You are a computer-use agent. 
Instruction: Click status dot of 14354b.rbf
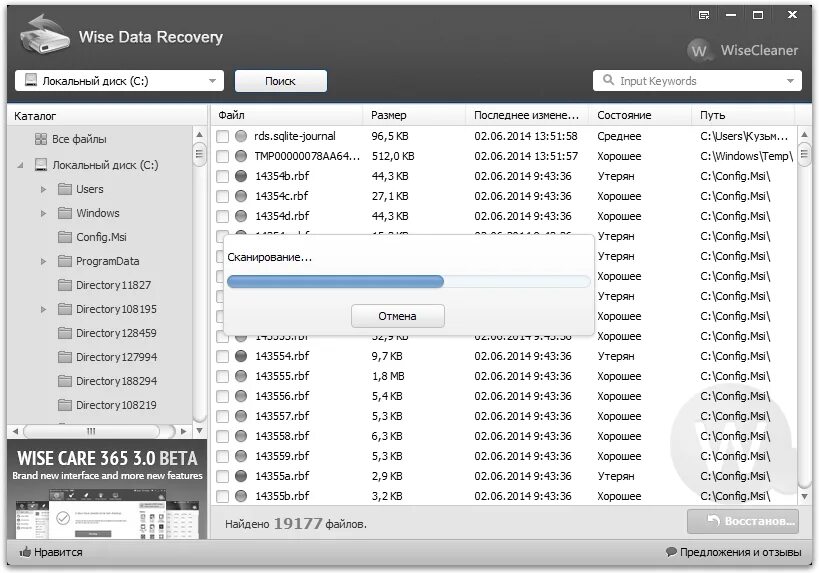tap(241, 176)
